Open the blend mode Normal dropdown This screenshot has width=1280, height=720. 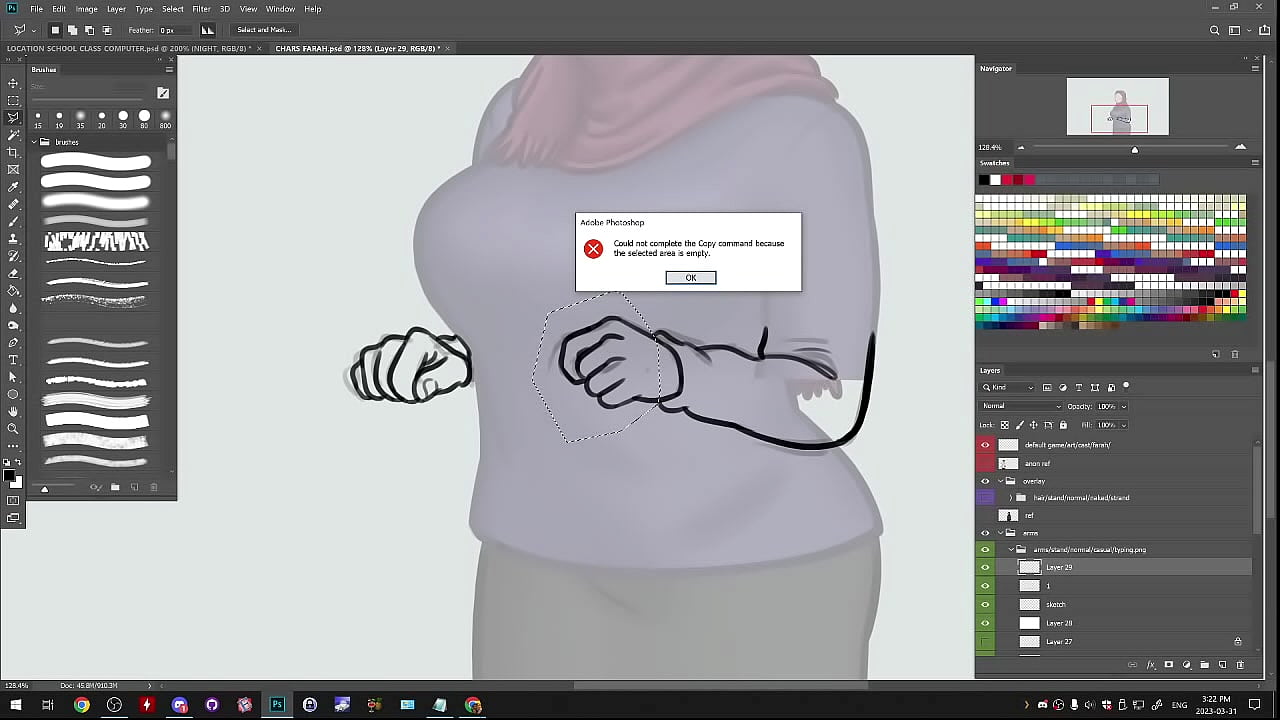pos(1020,406)
